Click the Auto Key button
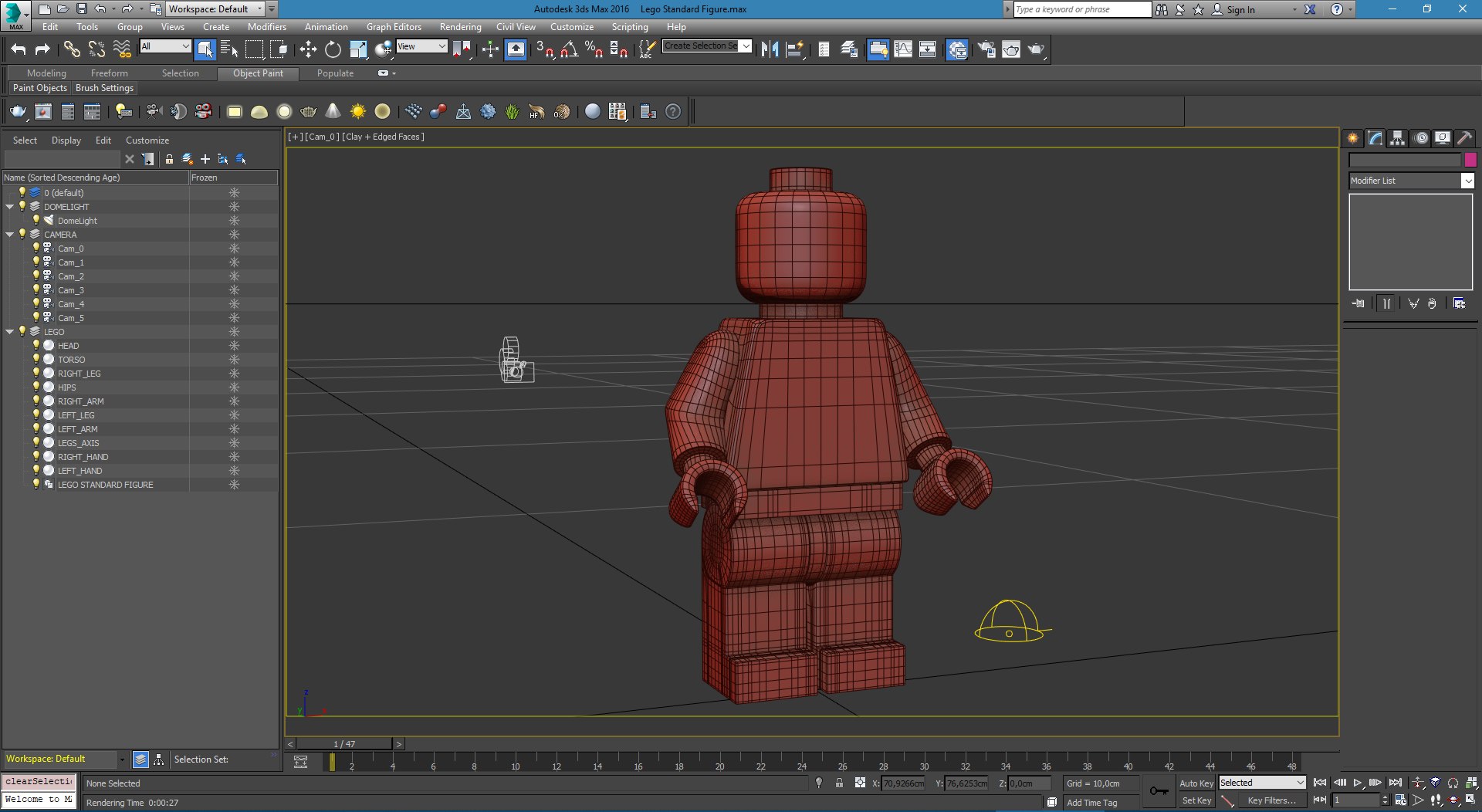This screenshot has height=812, width=1482. click(1196, 783)
